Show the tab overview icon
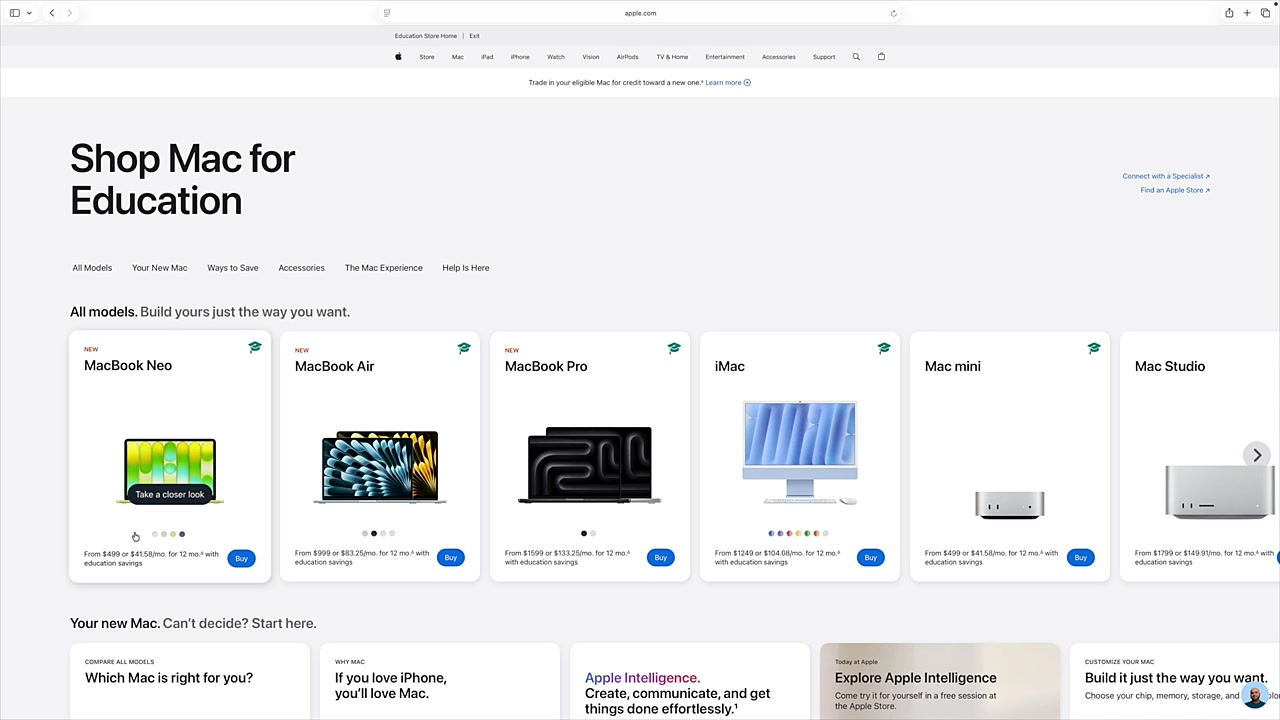 [x=1265, y=13]
